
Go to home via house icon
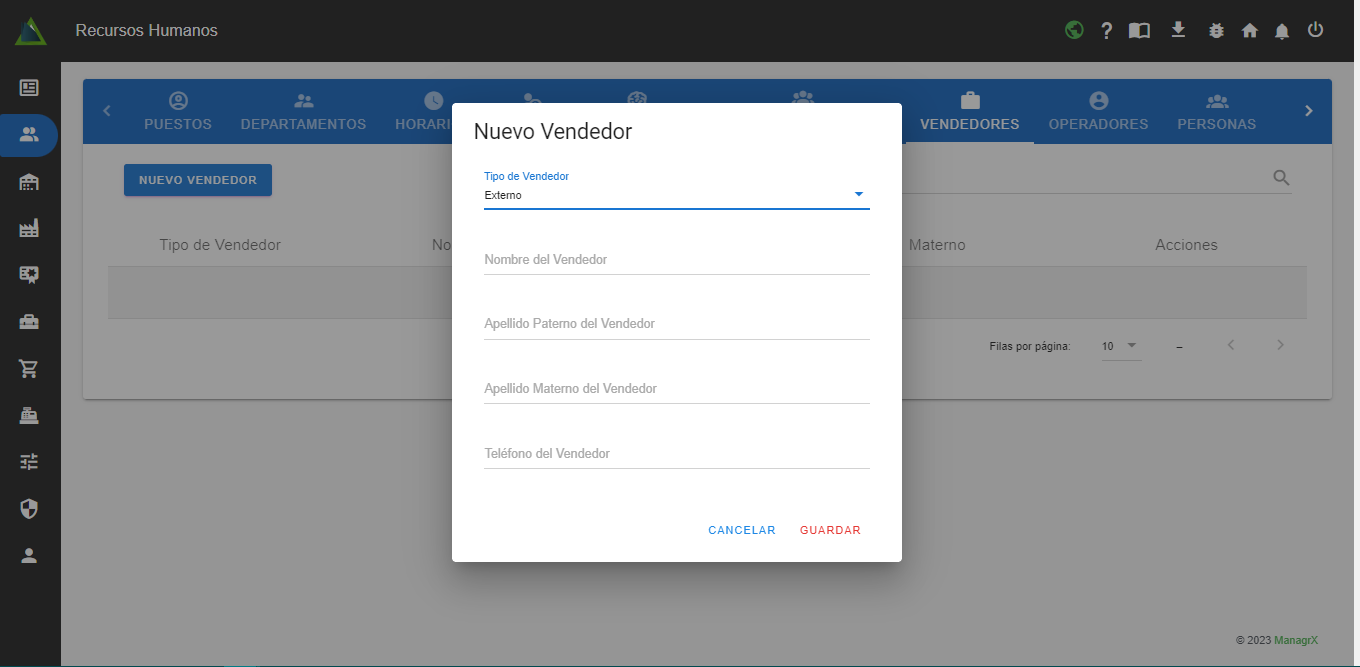tap(1249, 31)
